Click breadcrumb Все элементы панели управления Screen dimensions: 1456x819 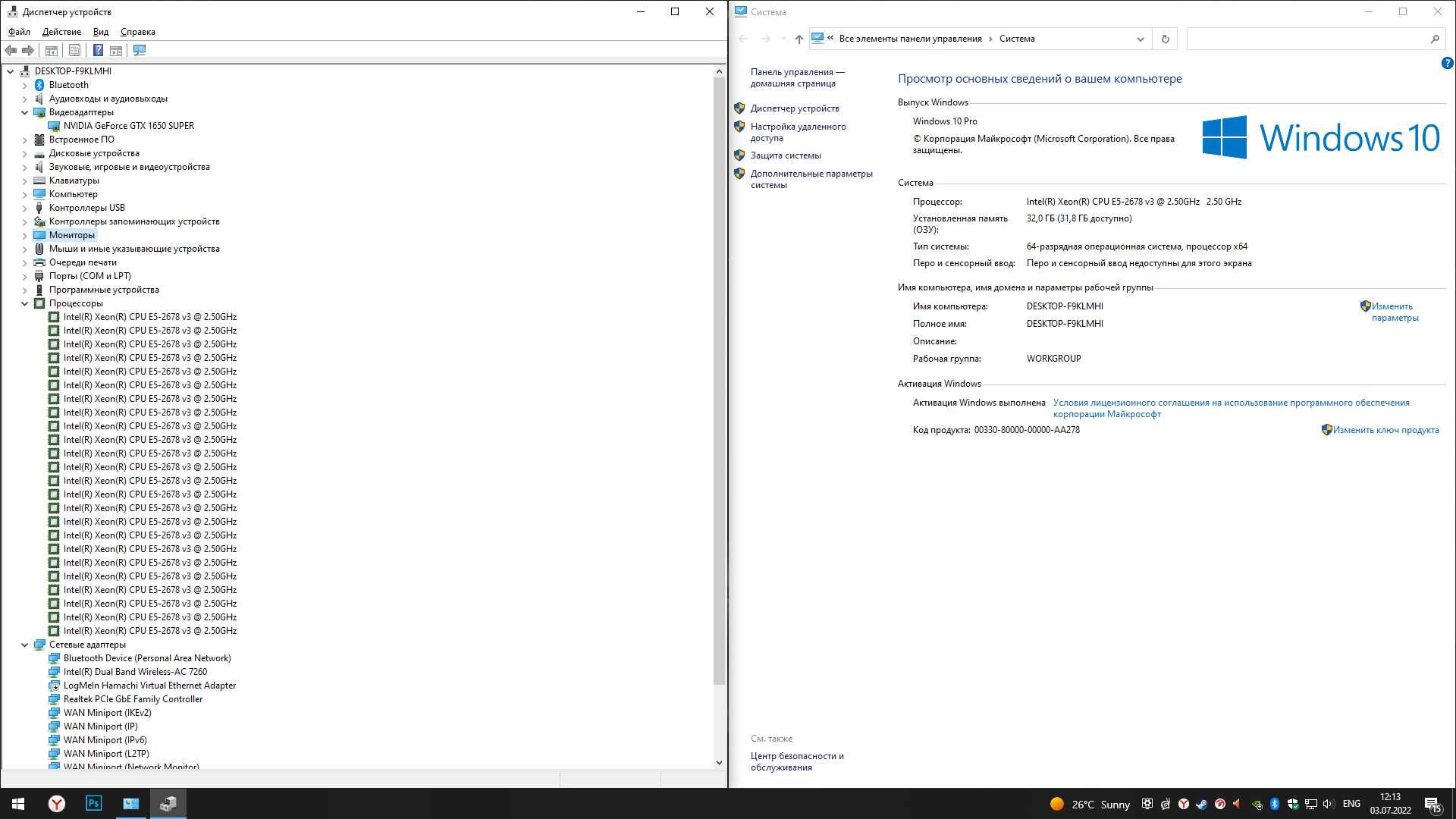click(x=910, y=39)
